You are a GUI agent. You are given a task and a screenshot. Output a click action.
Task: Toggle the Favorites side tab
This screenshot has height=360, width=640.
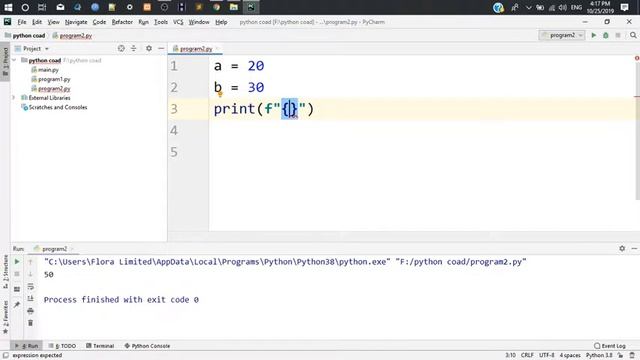coord(5,318)
